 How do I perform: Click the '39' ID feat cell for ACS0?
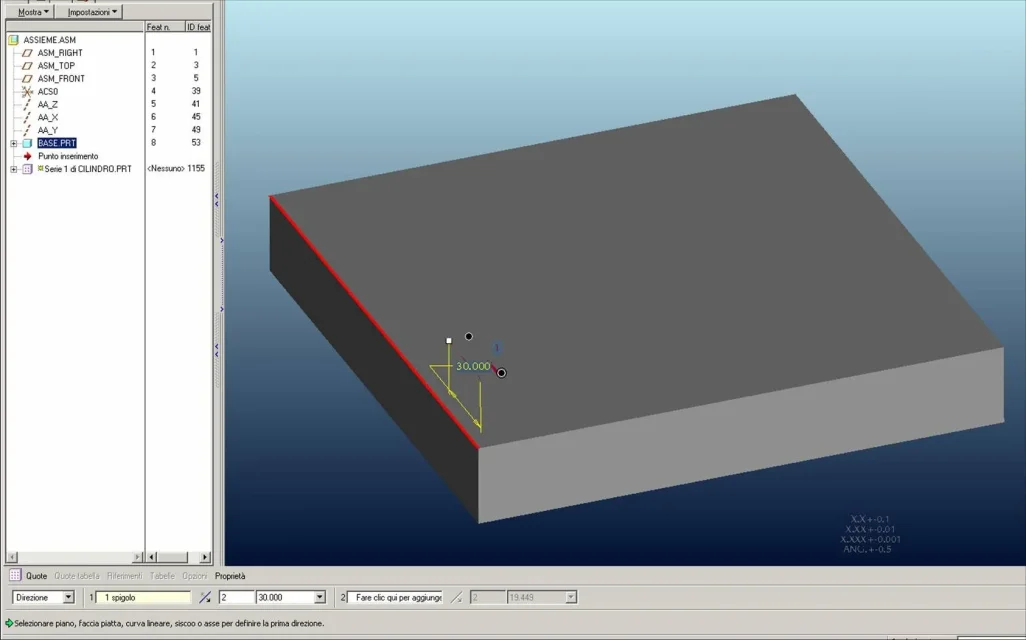point(196,91)
